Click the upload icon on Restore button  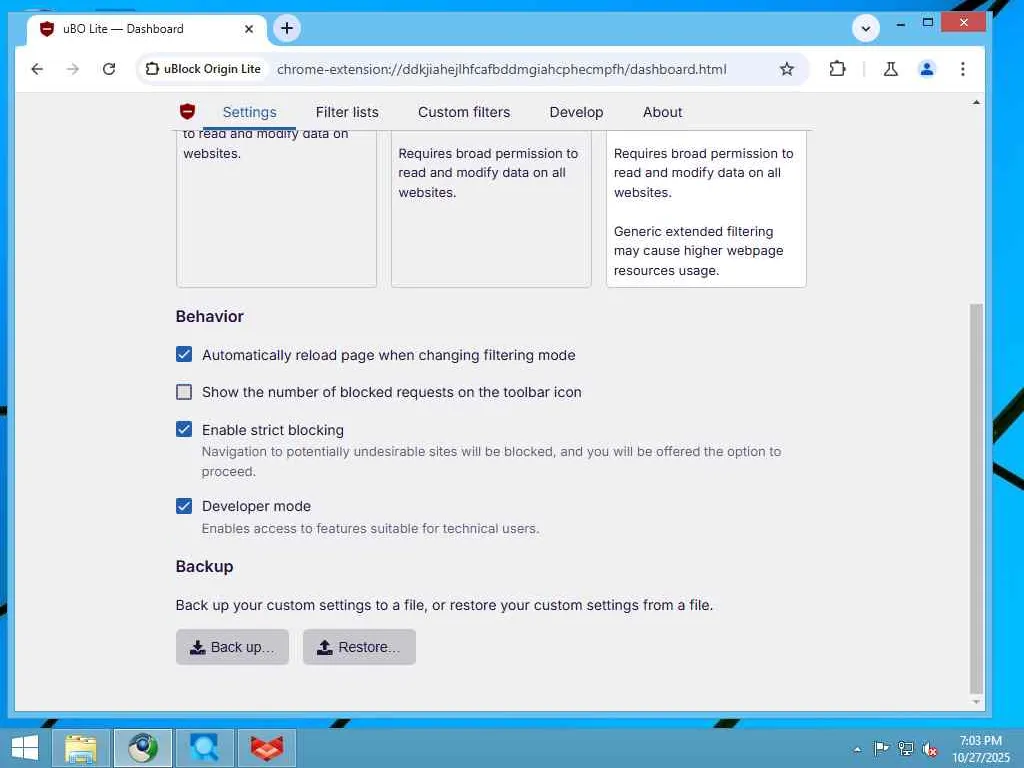325,647
